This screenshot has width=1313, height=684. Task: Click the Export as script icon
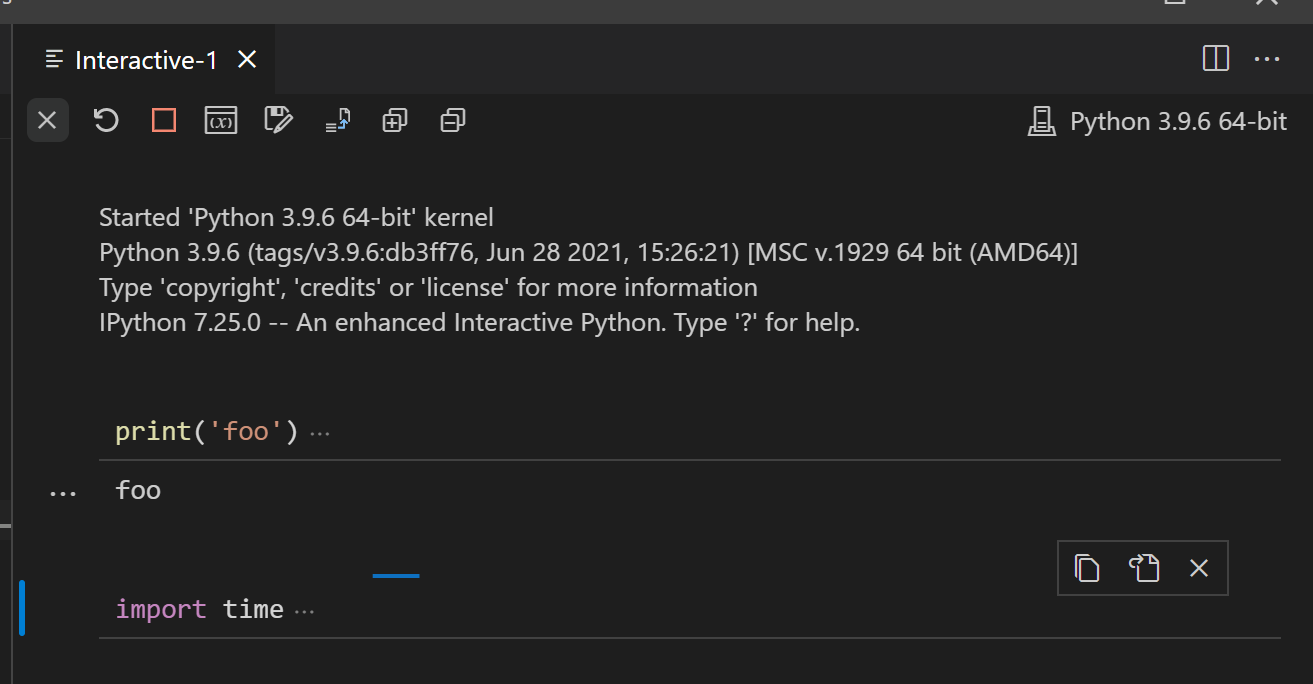coord(337,120)
